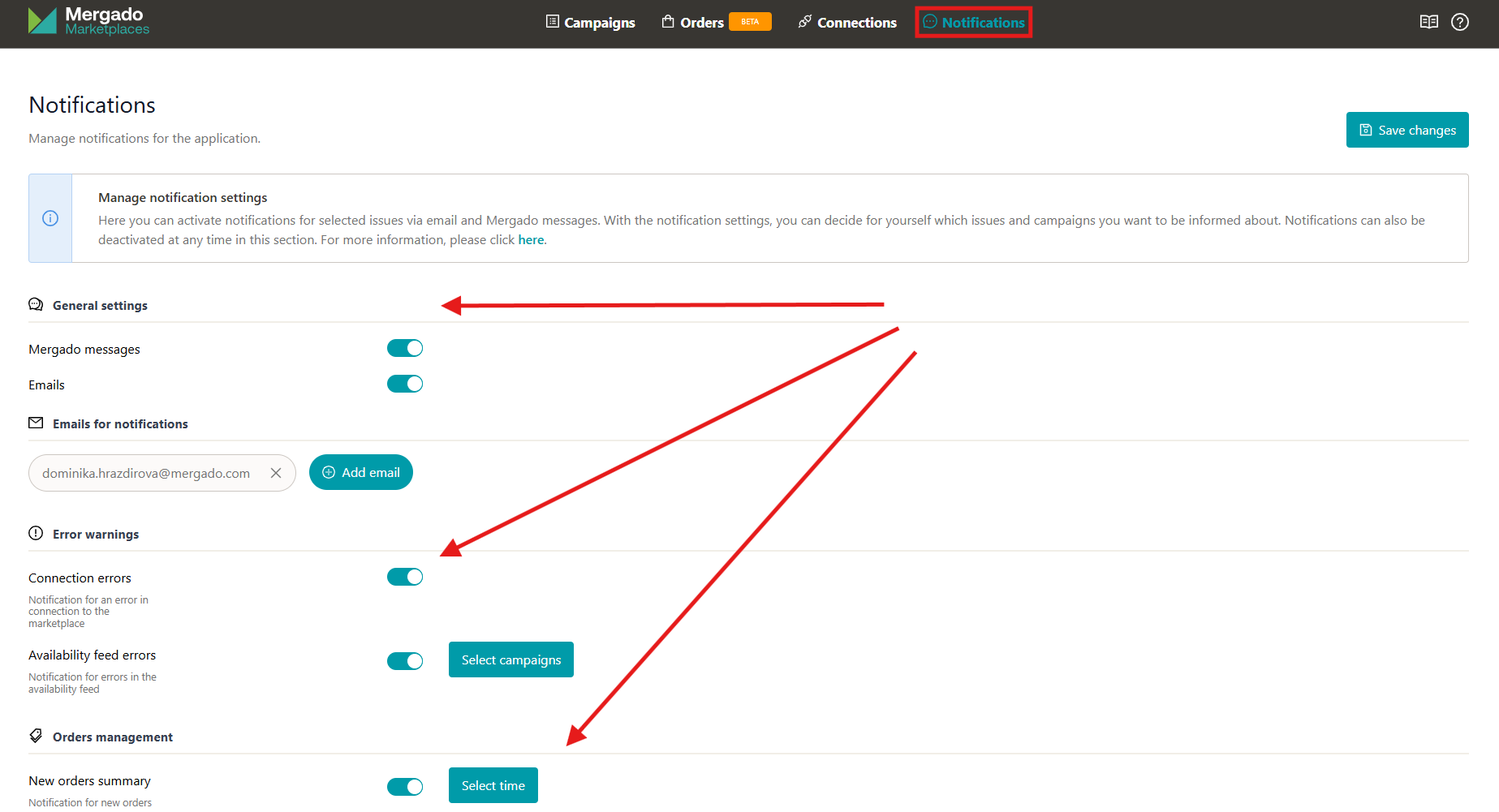Click the Error warnings exclamation icon
This screenshot has width=1499, height=812.
tap(36, 533)
